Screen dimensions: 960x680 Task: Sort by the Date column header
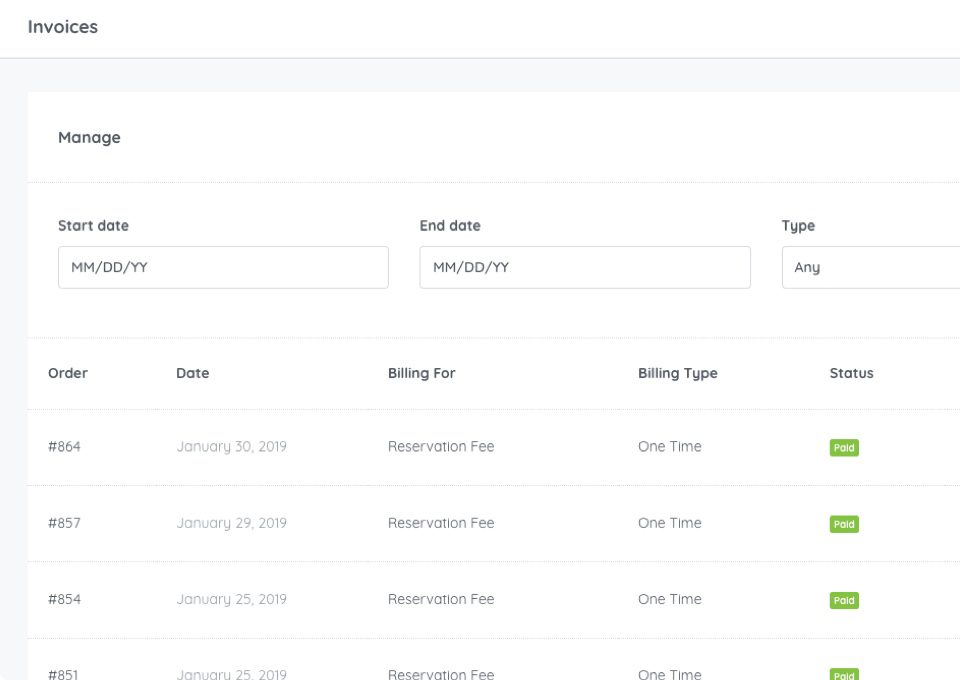coord(192,373)
